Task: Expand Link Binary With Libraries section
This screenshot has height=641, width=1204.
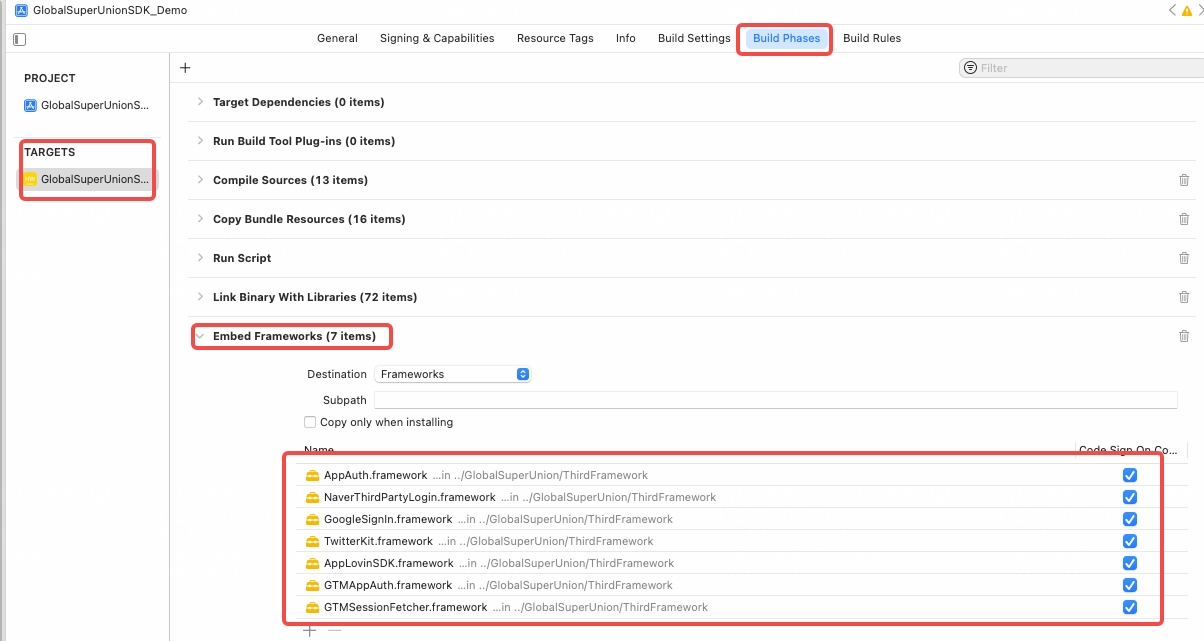Action: click(200, 297)
